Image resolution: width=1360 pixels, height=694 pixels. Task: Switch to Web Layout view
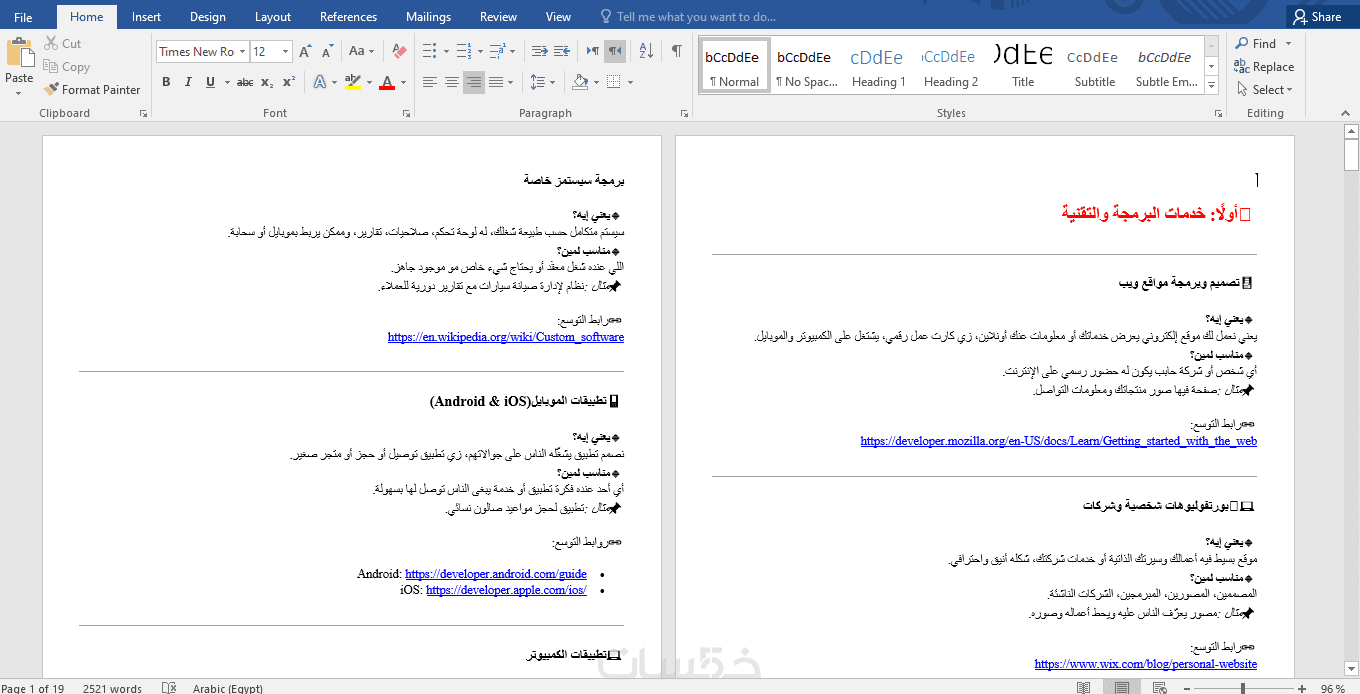coord(1158,688)
